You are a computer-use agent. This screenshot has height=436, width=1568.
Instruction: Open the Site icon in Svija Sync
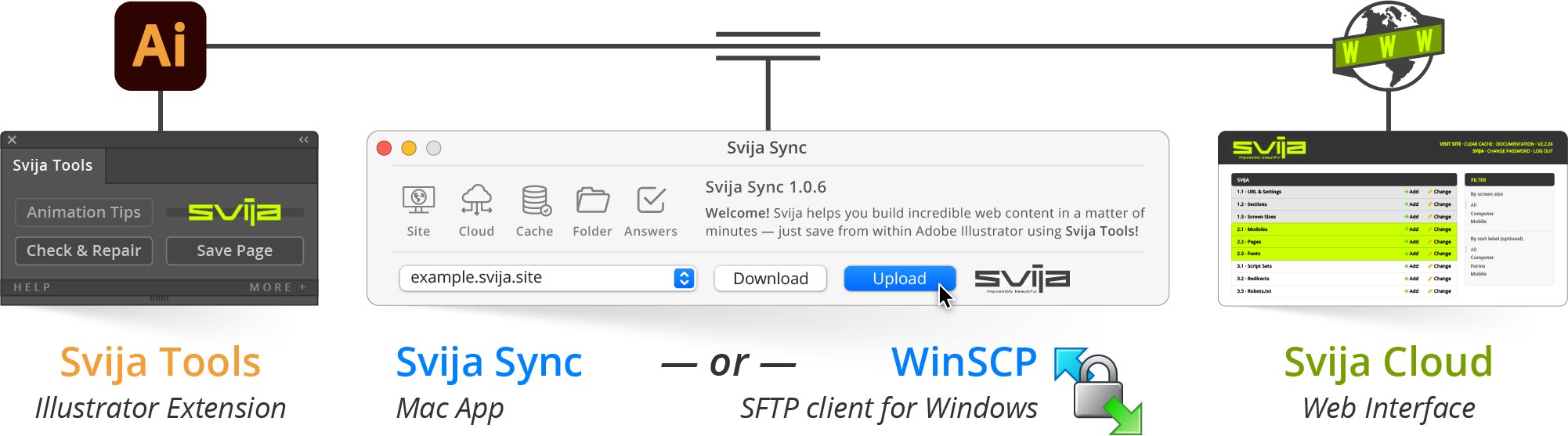(418, 201)
